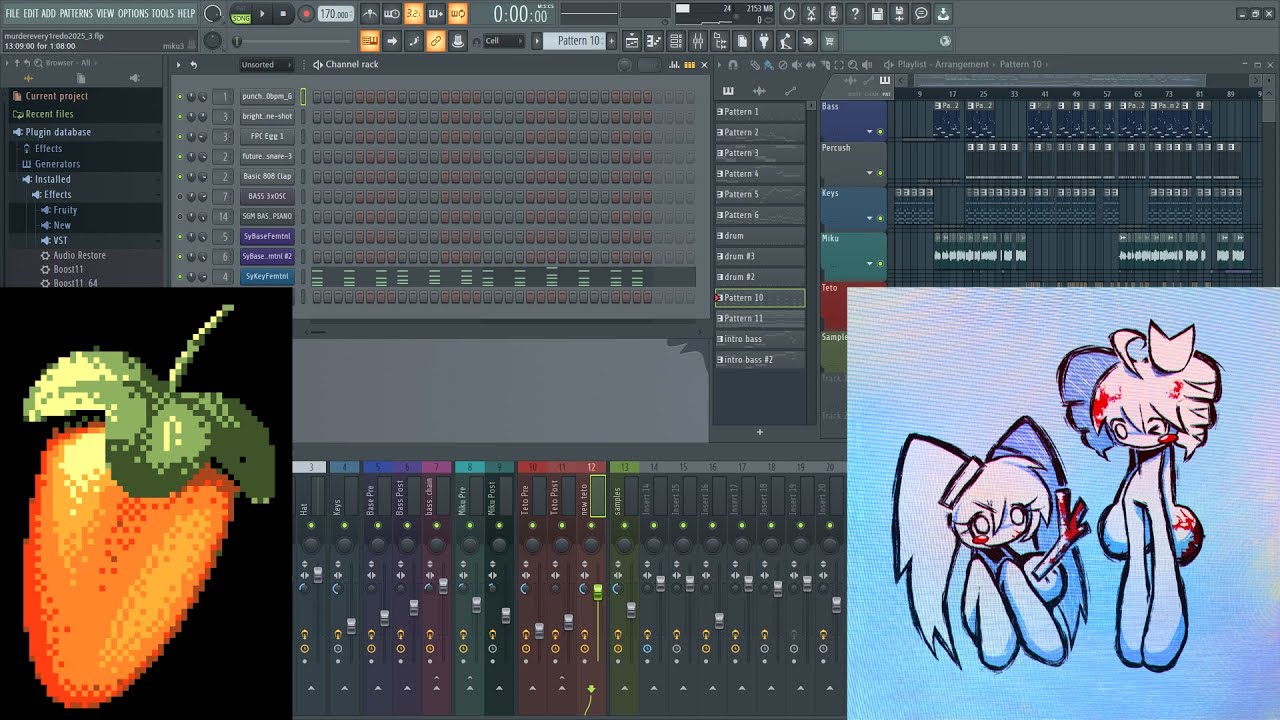Select the playlist mute tool

[x=797, y=65]
